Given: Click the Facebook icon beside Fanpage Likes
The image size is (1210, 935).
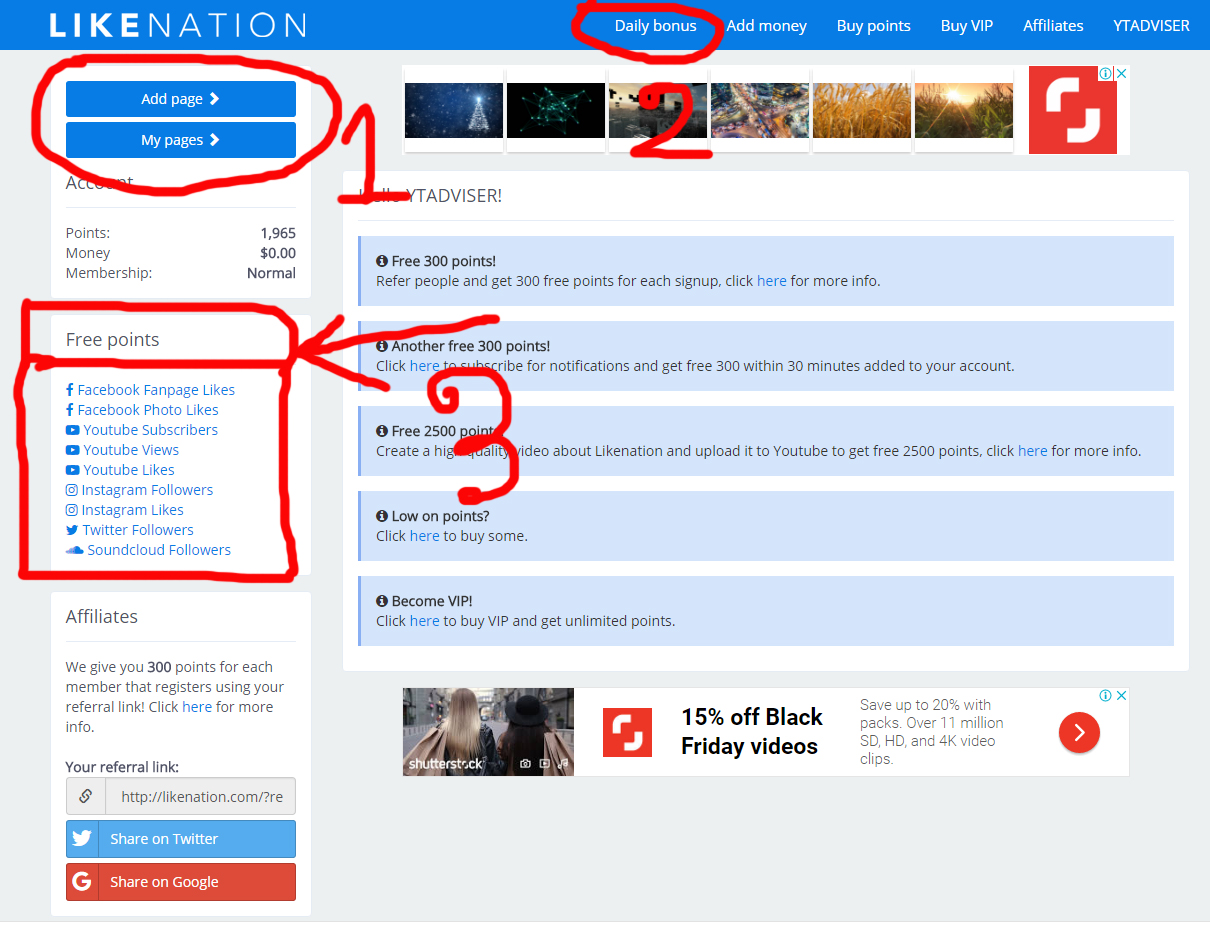Looking at the screenshot, I should pyautogui.click(x=70, y=390).
